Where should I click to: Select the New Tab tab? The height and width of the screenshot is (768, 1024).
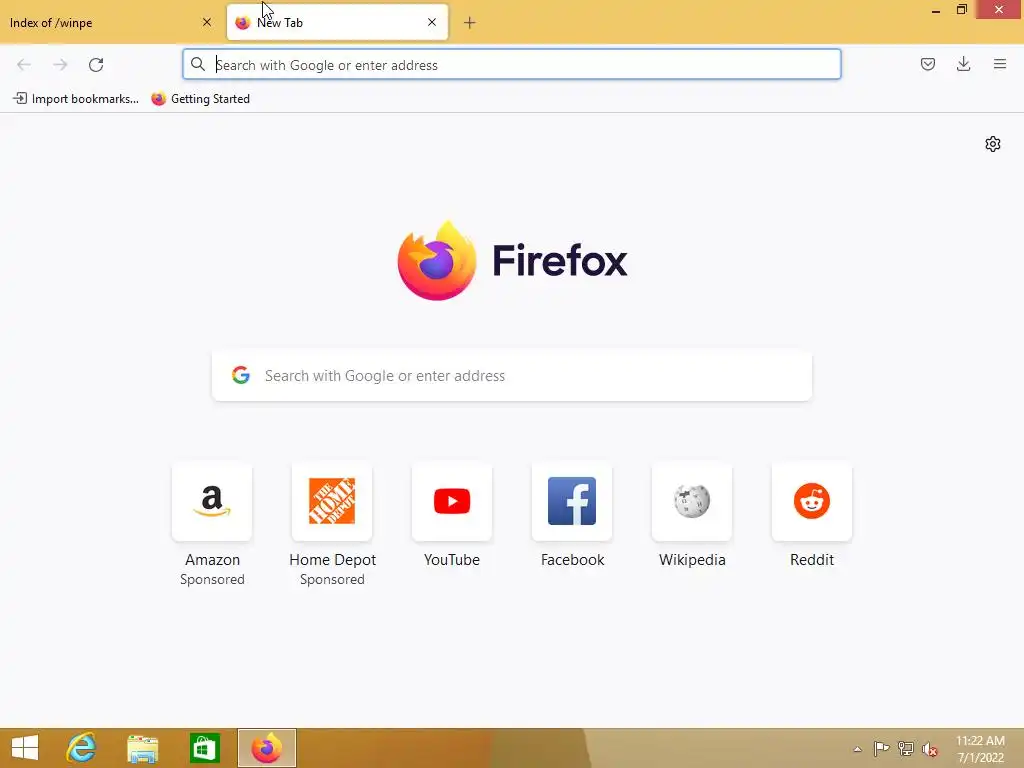tap(337, 22)
